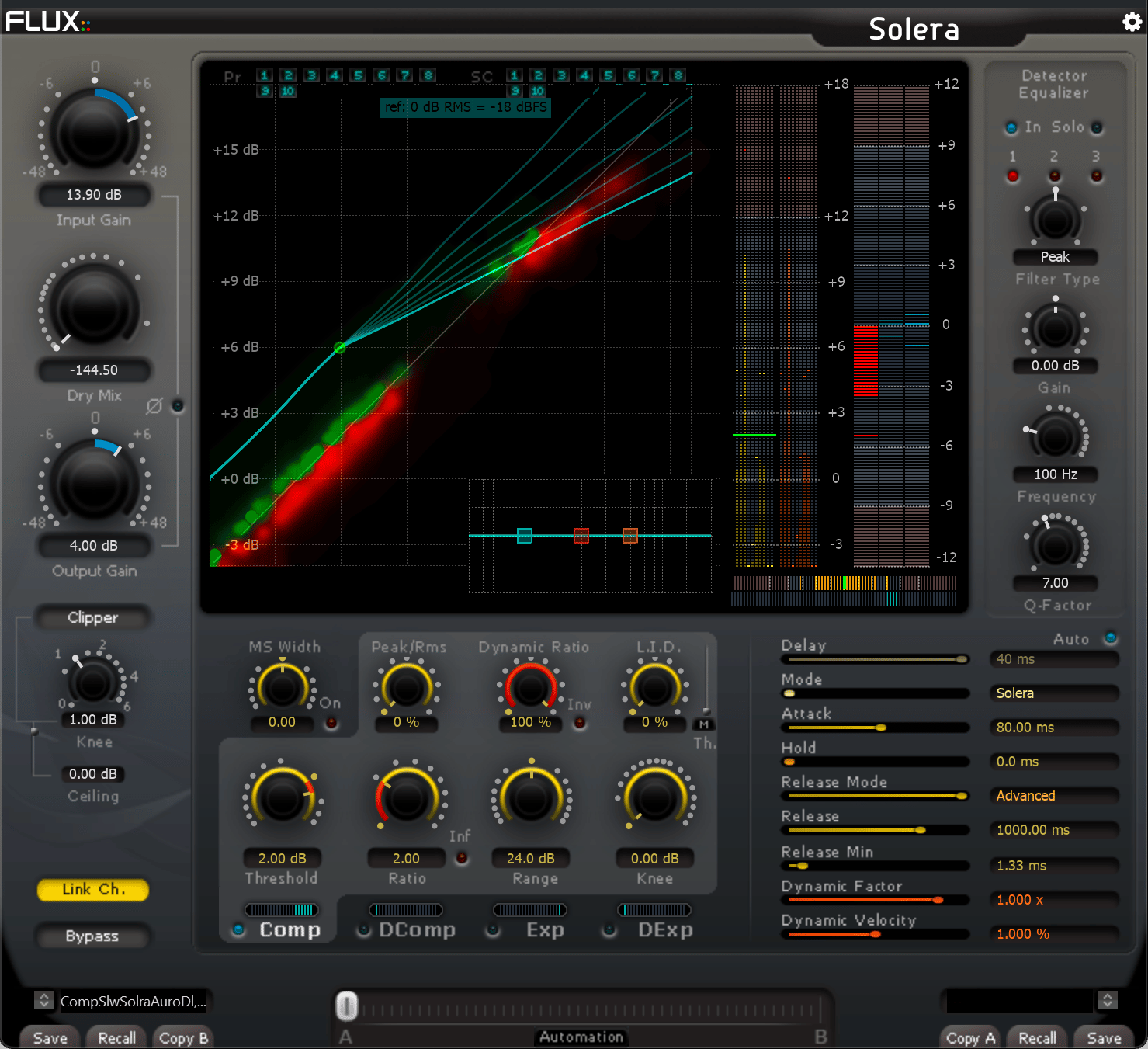Click the Dynamic Ratio knob
Screen dimensions: 1148x1049
coord(531,687)
